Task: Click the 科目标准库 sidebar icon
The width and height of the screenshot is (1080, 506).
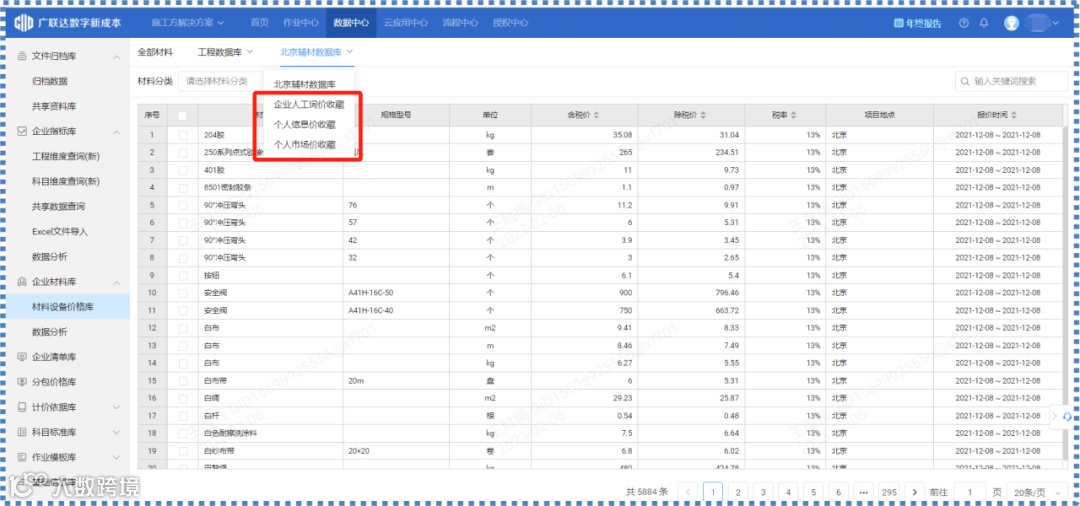Action: (x=21, y=432)
